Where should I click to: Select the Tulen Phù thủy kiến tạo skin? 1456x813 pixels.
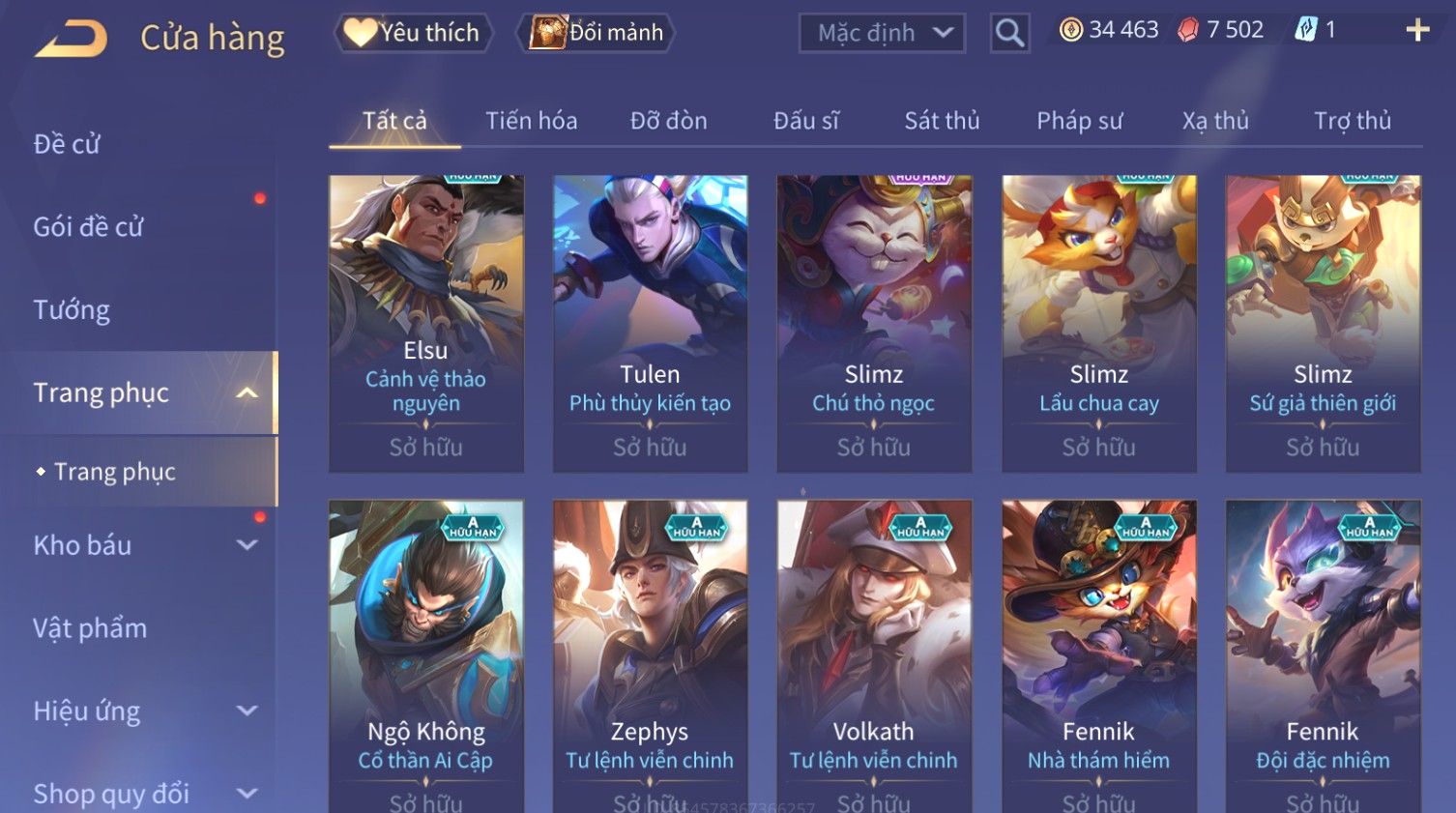pyautogui.click(x=650, y=324)
